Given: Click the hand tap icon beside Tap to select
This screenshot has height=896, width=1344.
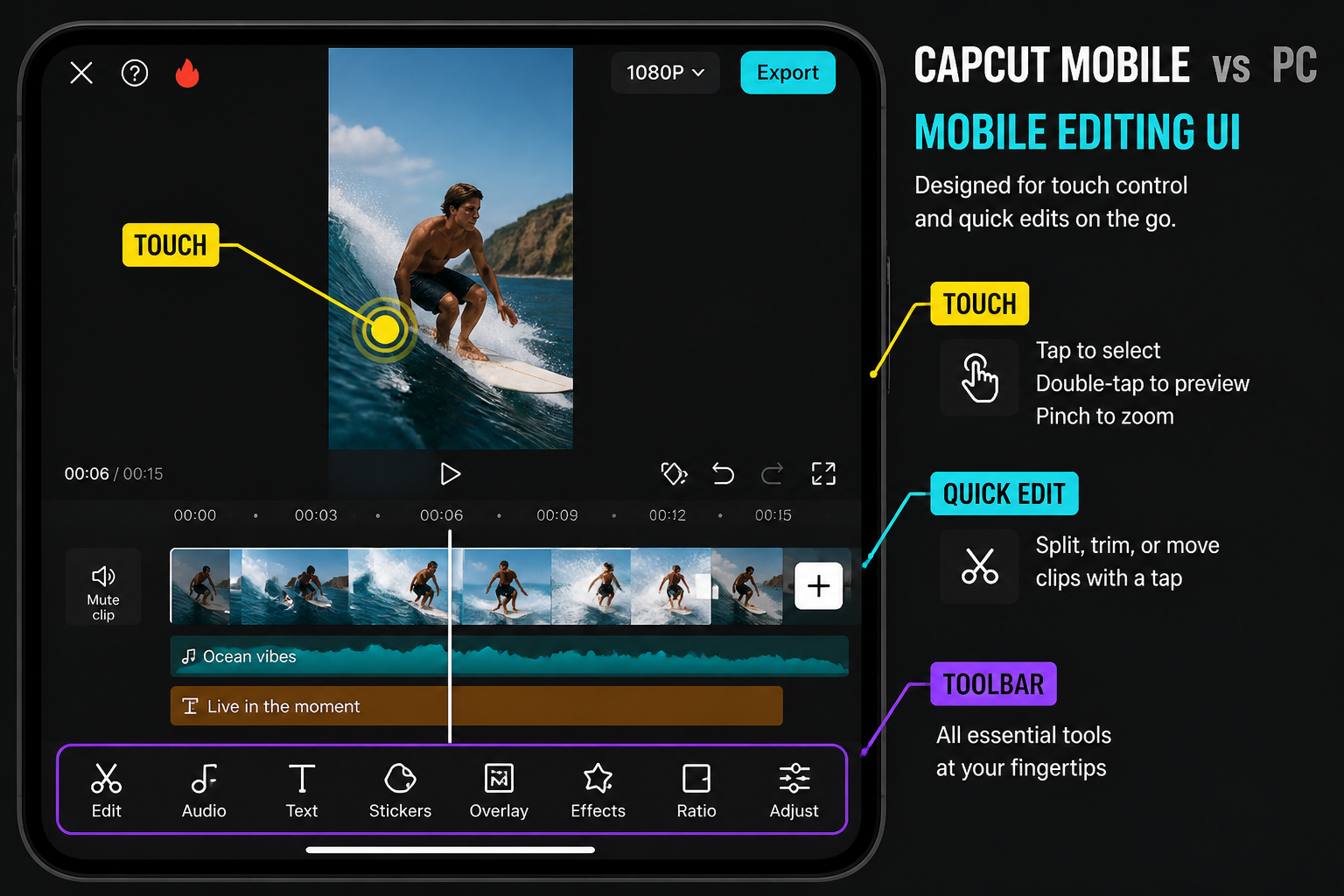Looking at the screenshot, I should coord(979,377).
